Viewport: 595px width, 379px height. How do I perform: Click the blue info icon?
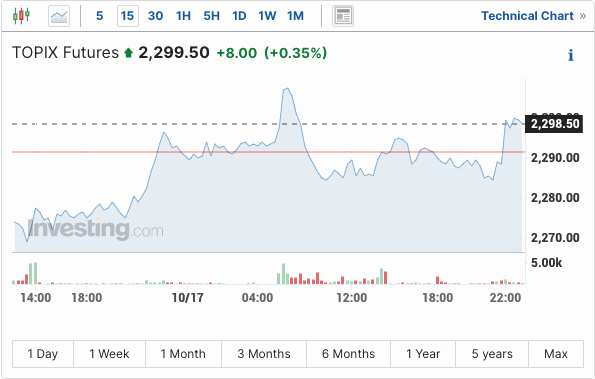click(x=571, y=55)
